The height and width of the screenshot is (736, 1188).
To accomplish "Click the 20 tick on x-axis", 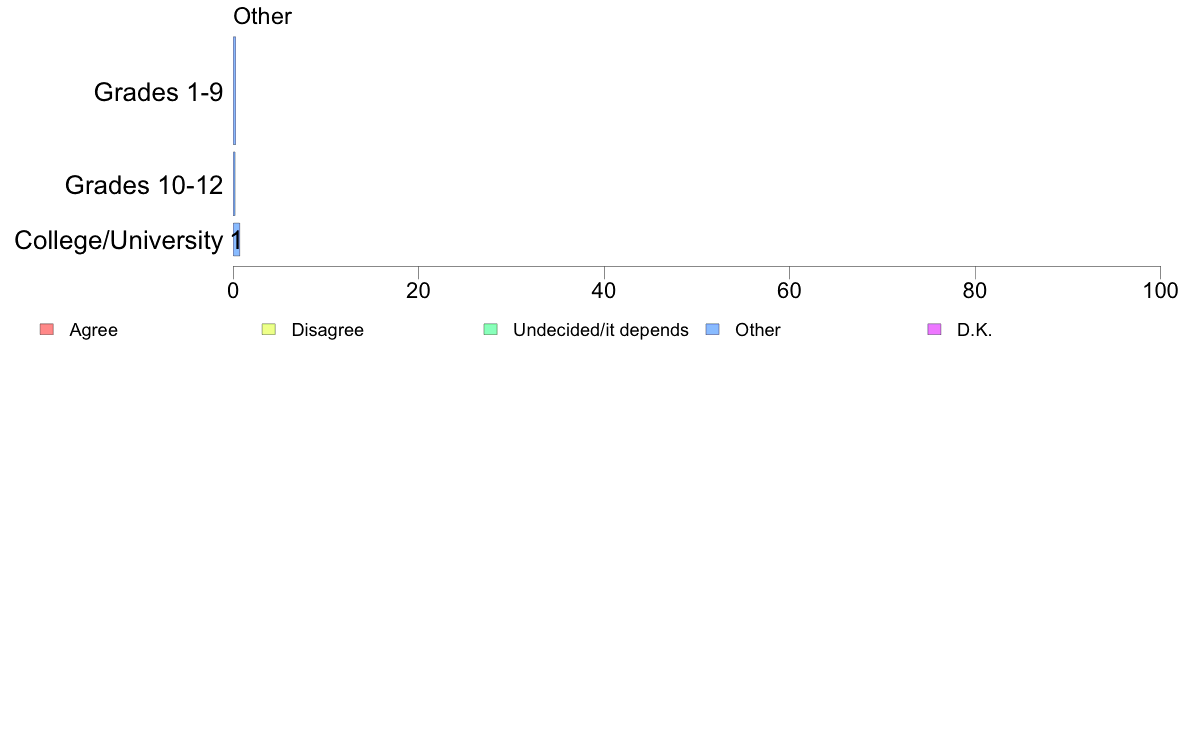I will coord(418,291).
